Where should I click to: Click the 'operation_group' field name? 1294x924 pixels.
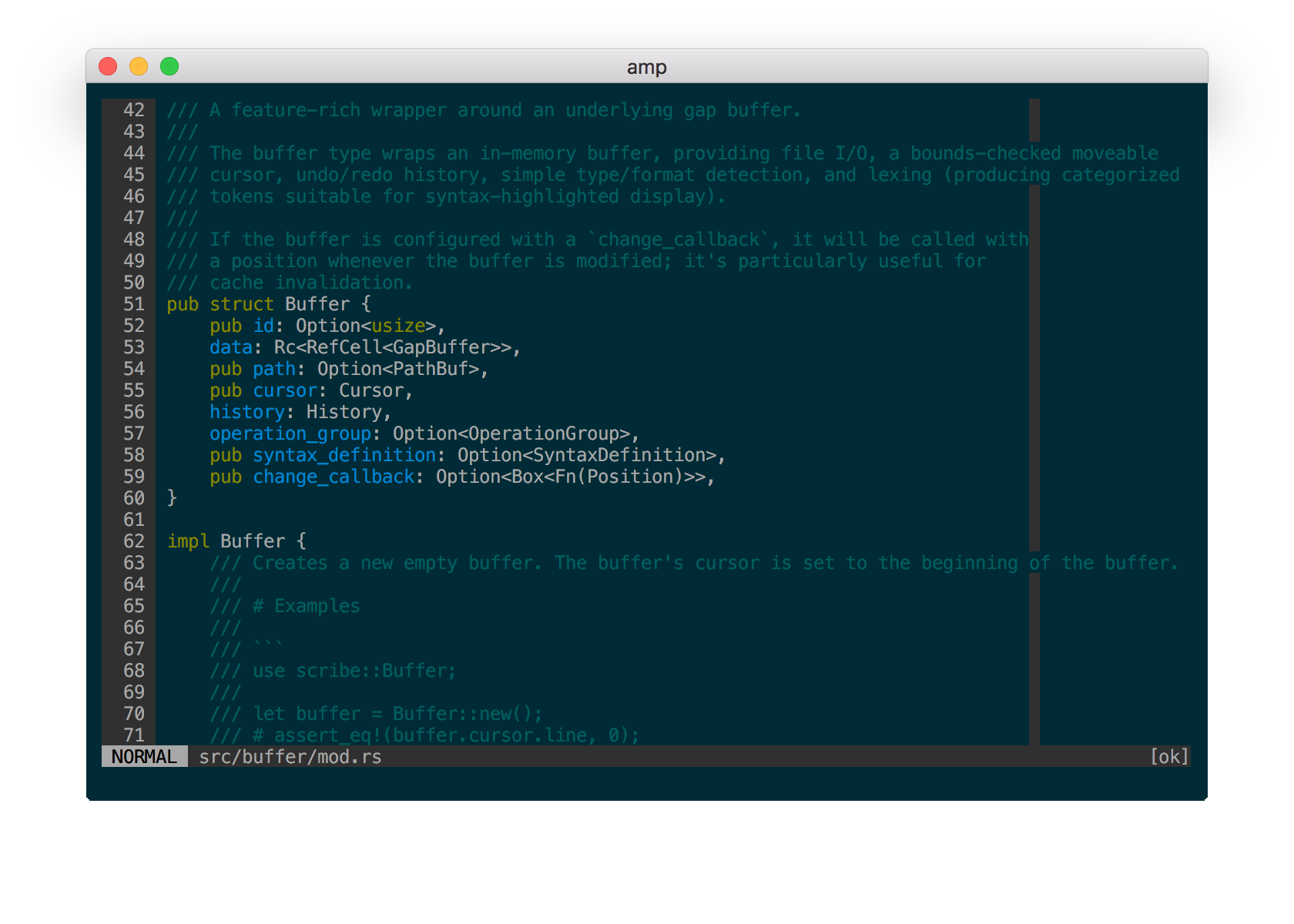coord(290,434)
